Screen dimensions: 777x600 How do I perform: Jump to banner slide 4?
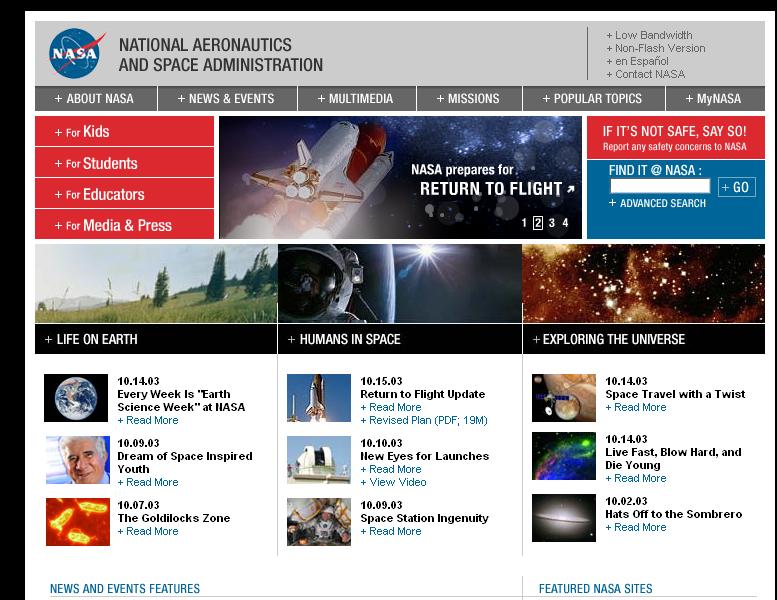click(565, 223)
